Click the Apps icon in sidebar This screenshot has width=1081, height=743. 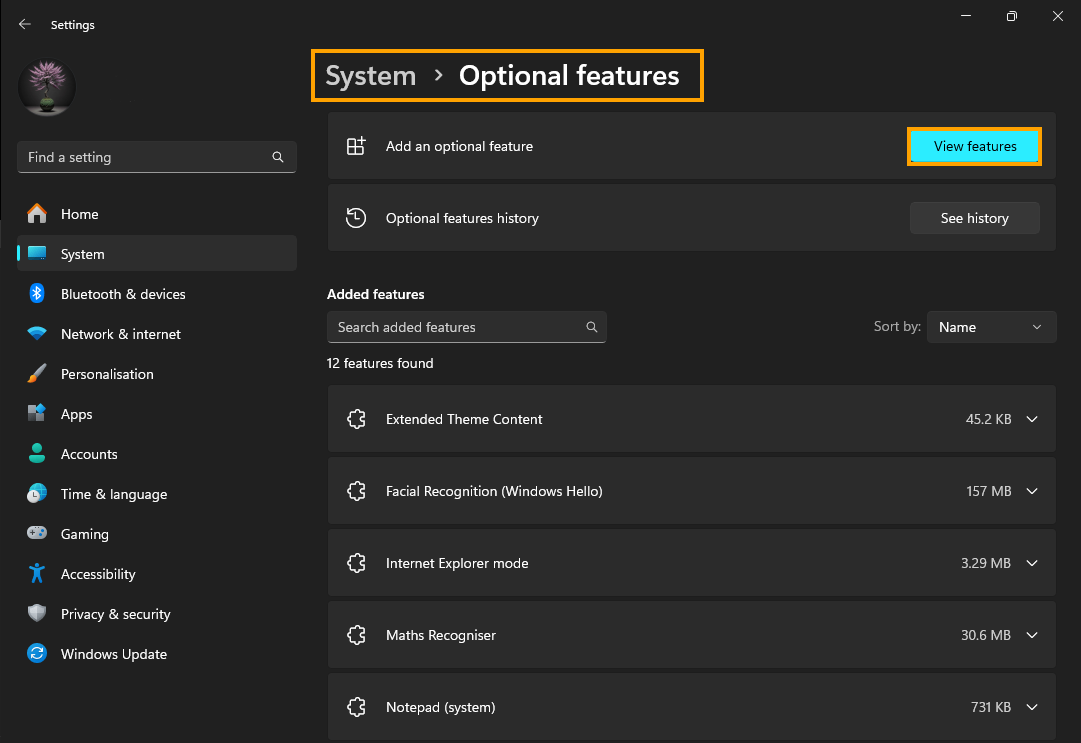(37, 414)
